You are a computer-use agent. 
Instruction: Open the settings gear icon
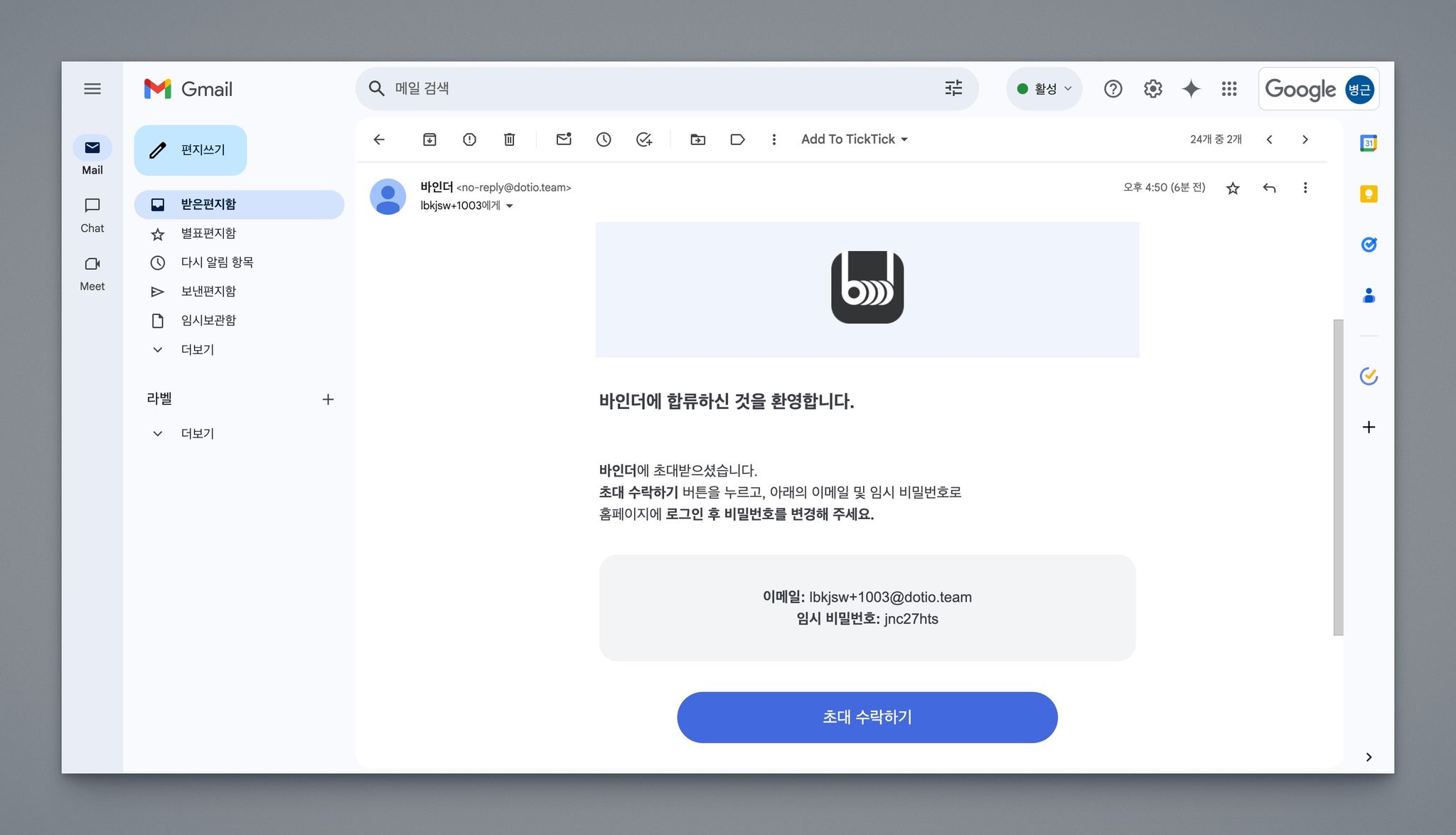pyautogui.click(x=1152, y=89)
